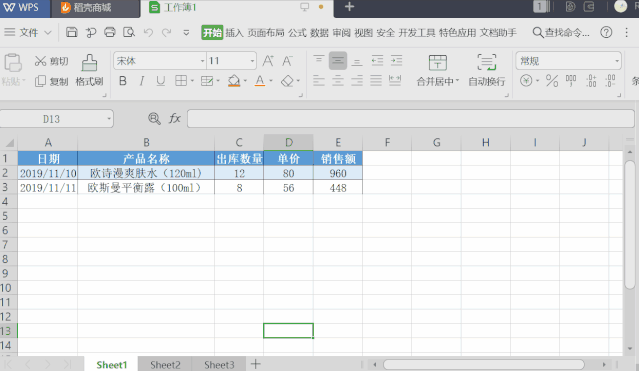Open a new document tab with plus

[x=349, y=7]
